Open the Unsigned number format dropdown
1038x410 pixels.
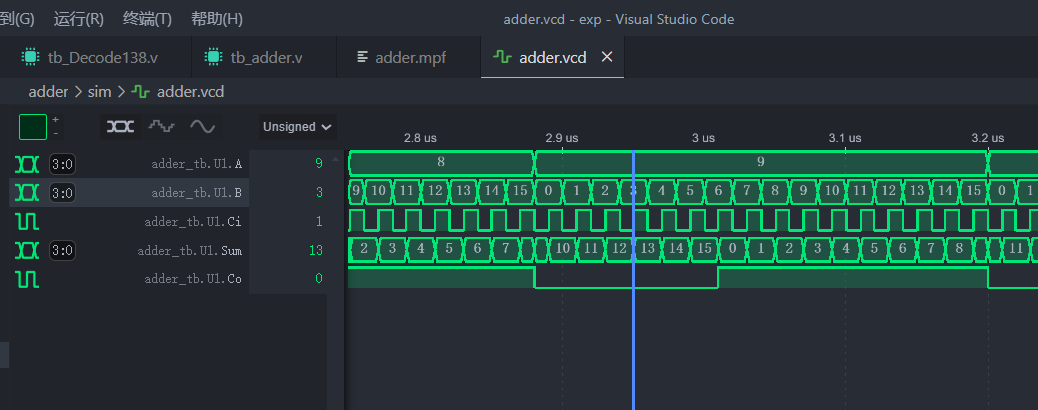[x=297, y=127]
